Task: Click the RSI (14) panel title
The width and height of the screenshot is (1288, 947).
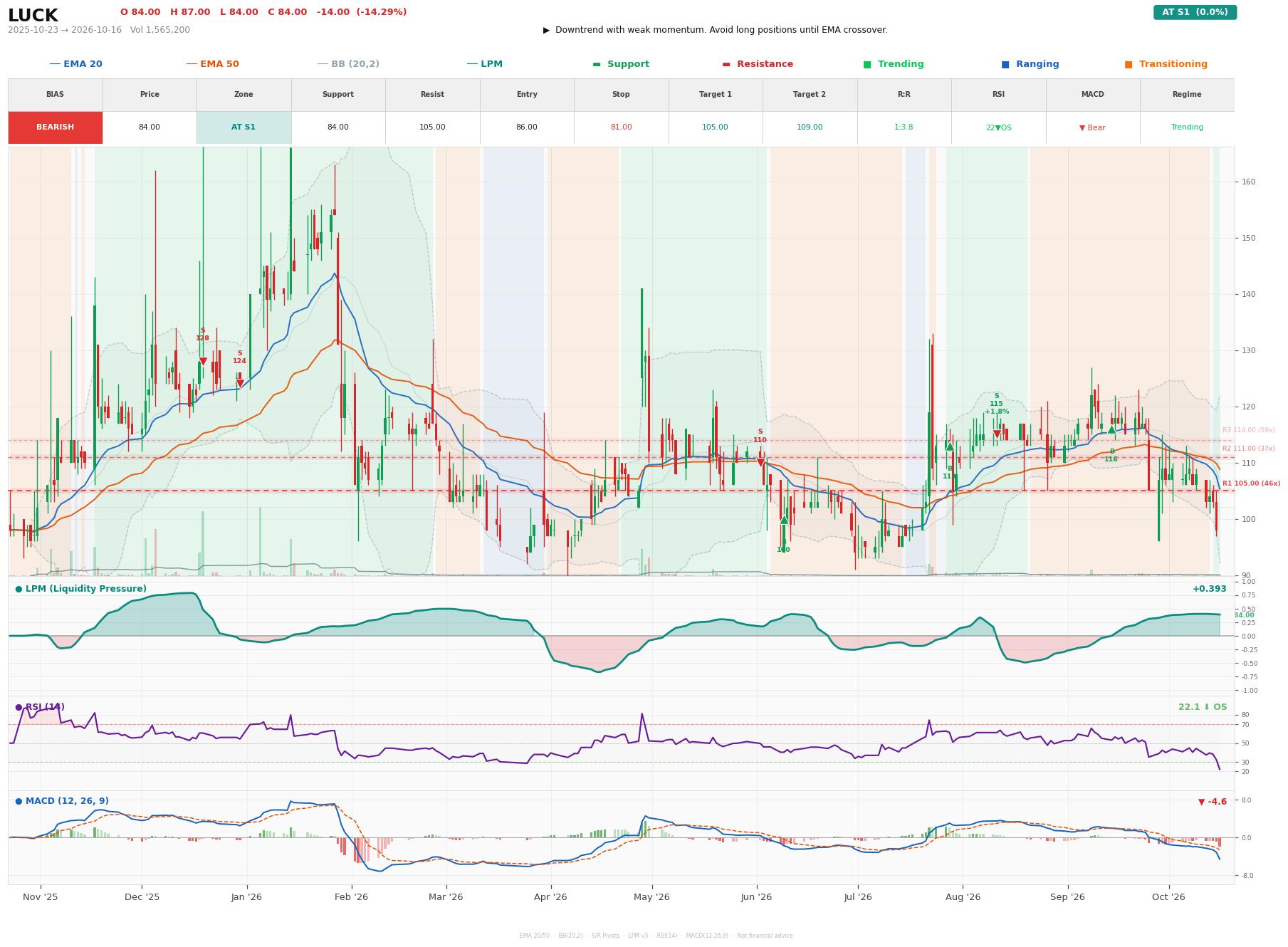Action: pyautogui.click(x=40, y=707)
